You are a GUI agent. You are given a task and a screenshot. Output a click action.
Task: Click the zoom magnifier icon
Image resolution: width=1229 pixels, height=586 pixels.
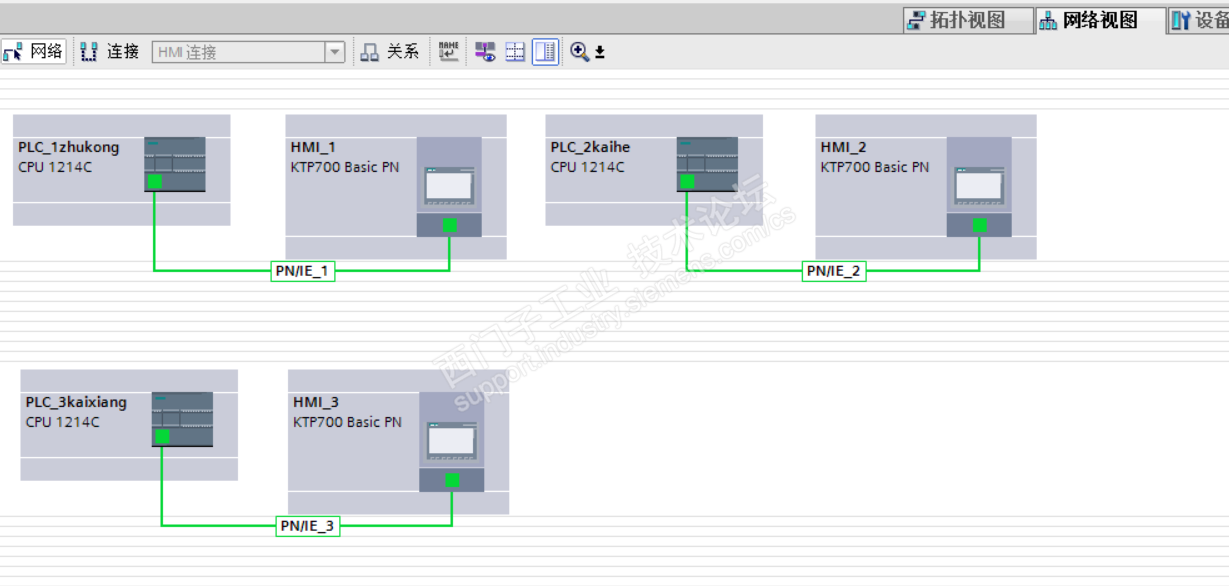coord(579,52)
